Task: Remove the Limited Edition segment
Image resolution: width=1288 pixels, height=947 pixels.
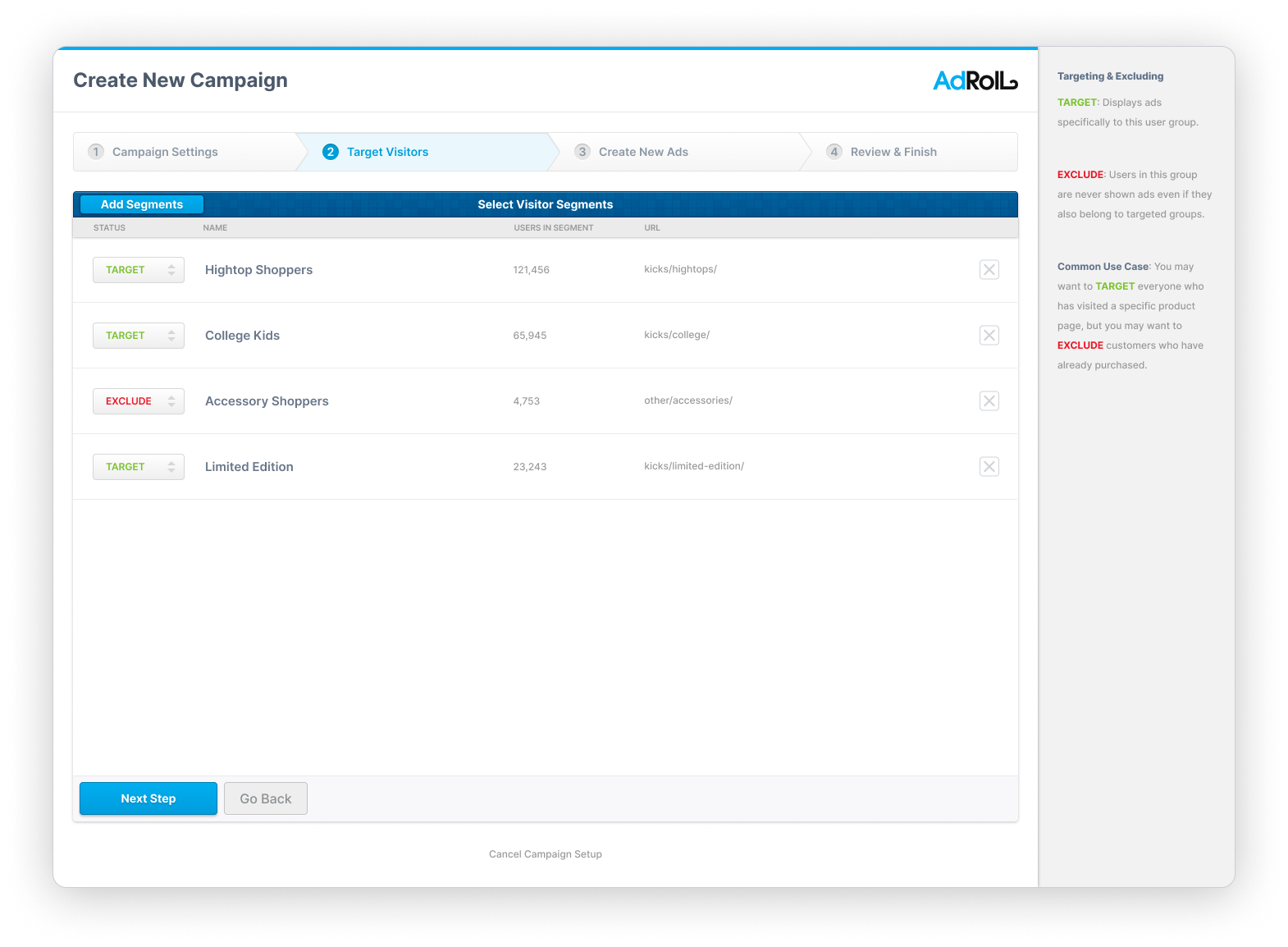Action: tap(989, 467)
